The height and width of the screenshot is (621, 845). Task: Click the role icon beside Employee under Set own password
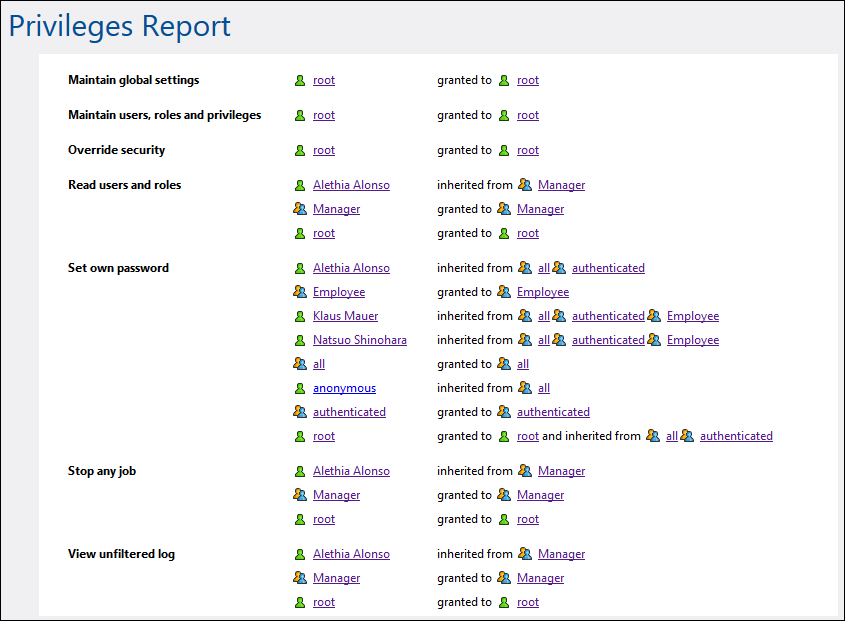tap(299, 292)
